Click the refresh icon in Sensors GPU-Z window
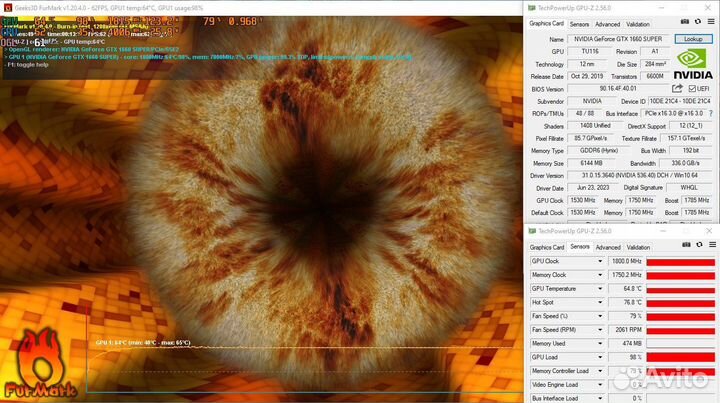The height and width of the screenshot is (403, 720). 699,245
